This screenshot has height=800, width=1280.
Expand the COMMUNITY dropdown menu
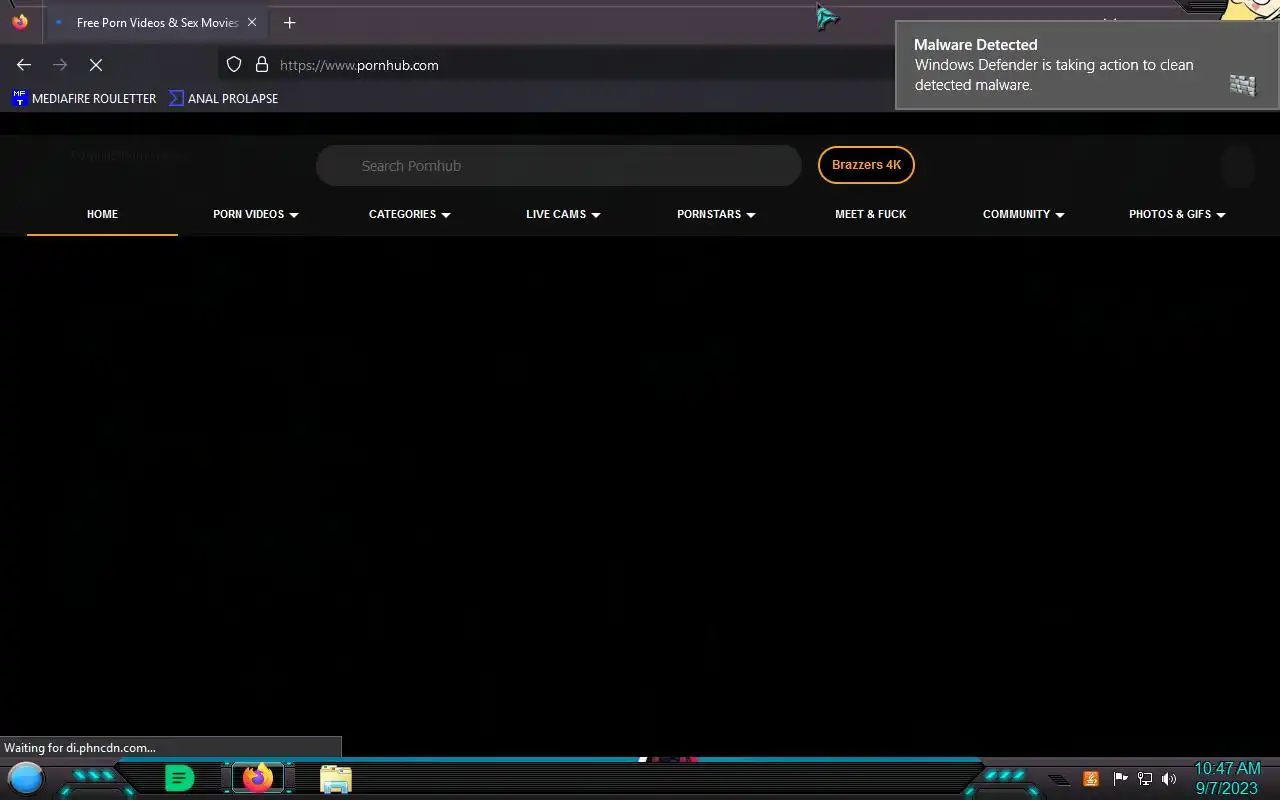pos(1024,214)
